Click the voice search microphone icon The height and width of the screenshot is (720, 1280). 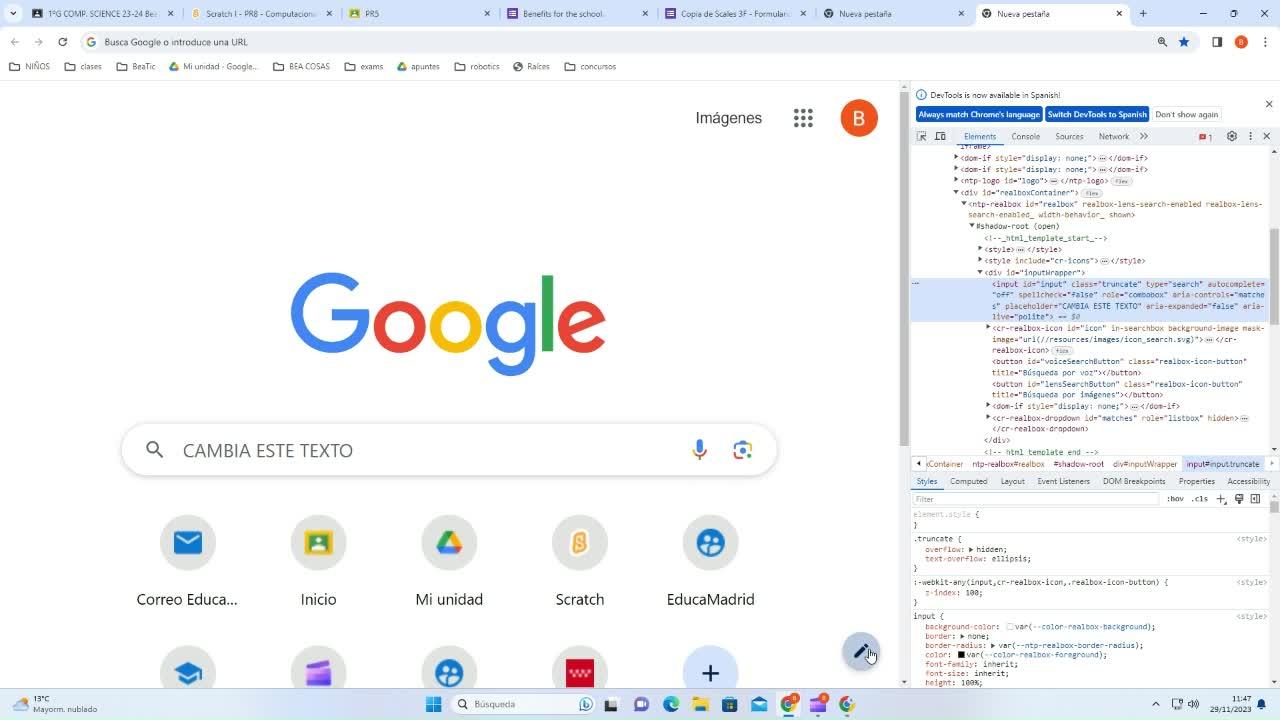[699, 450]
